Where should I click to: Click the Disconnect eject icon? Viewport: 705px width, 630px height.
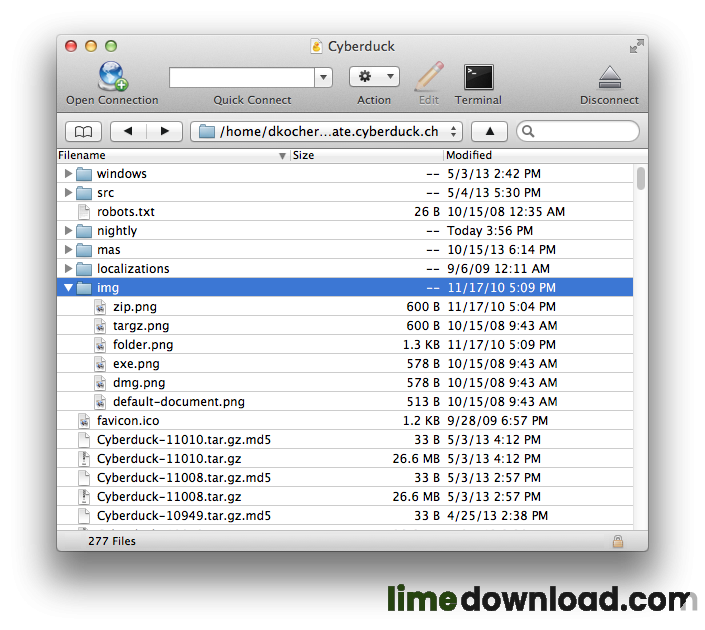(609, 77)
